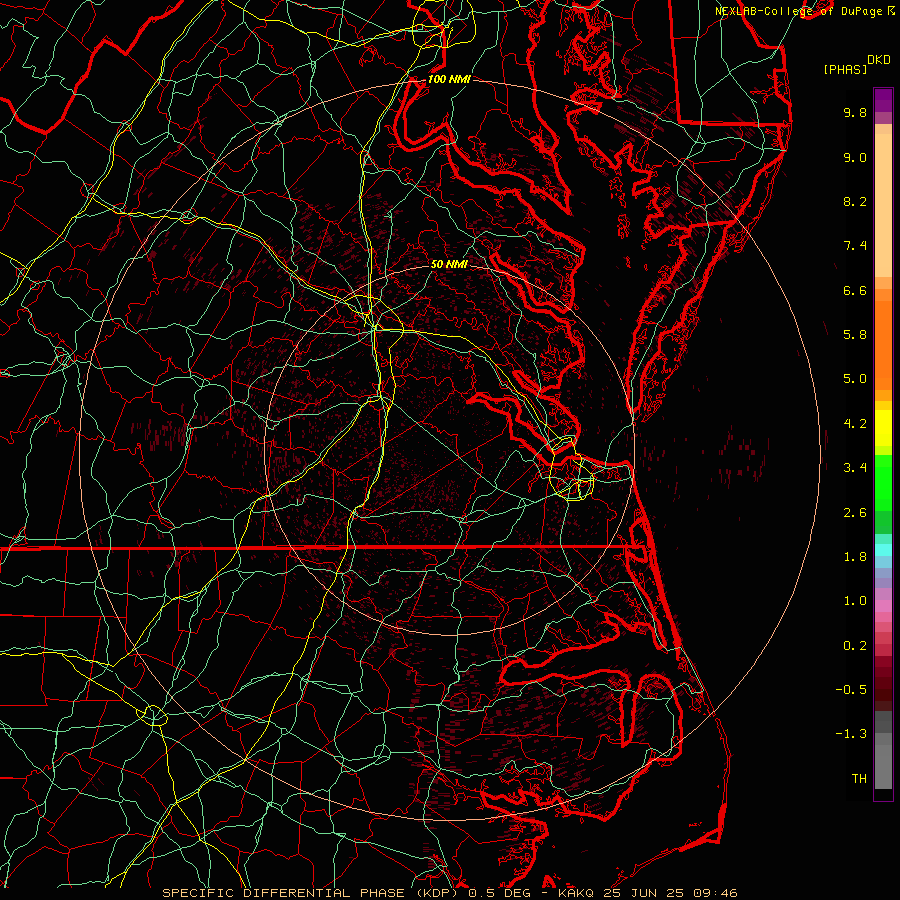Screen dimensions: 900x900
Task: Select the 8.2 value on the scale
Action: coord(855,201)
